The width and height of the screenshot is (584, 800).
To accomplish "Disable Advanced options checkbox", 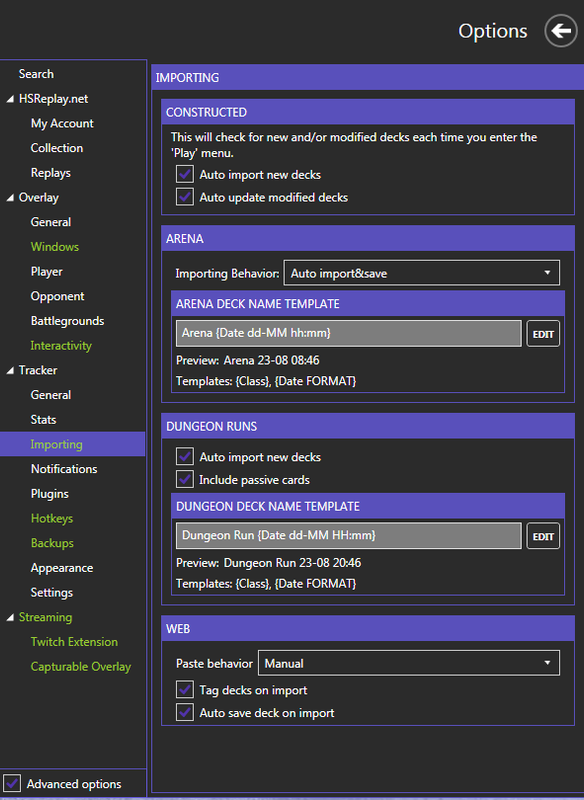I will (x=12, y=783).
